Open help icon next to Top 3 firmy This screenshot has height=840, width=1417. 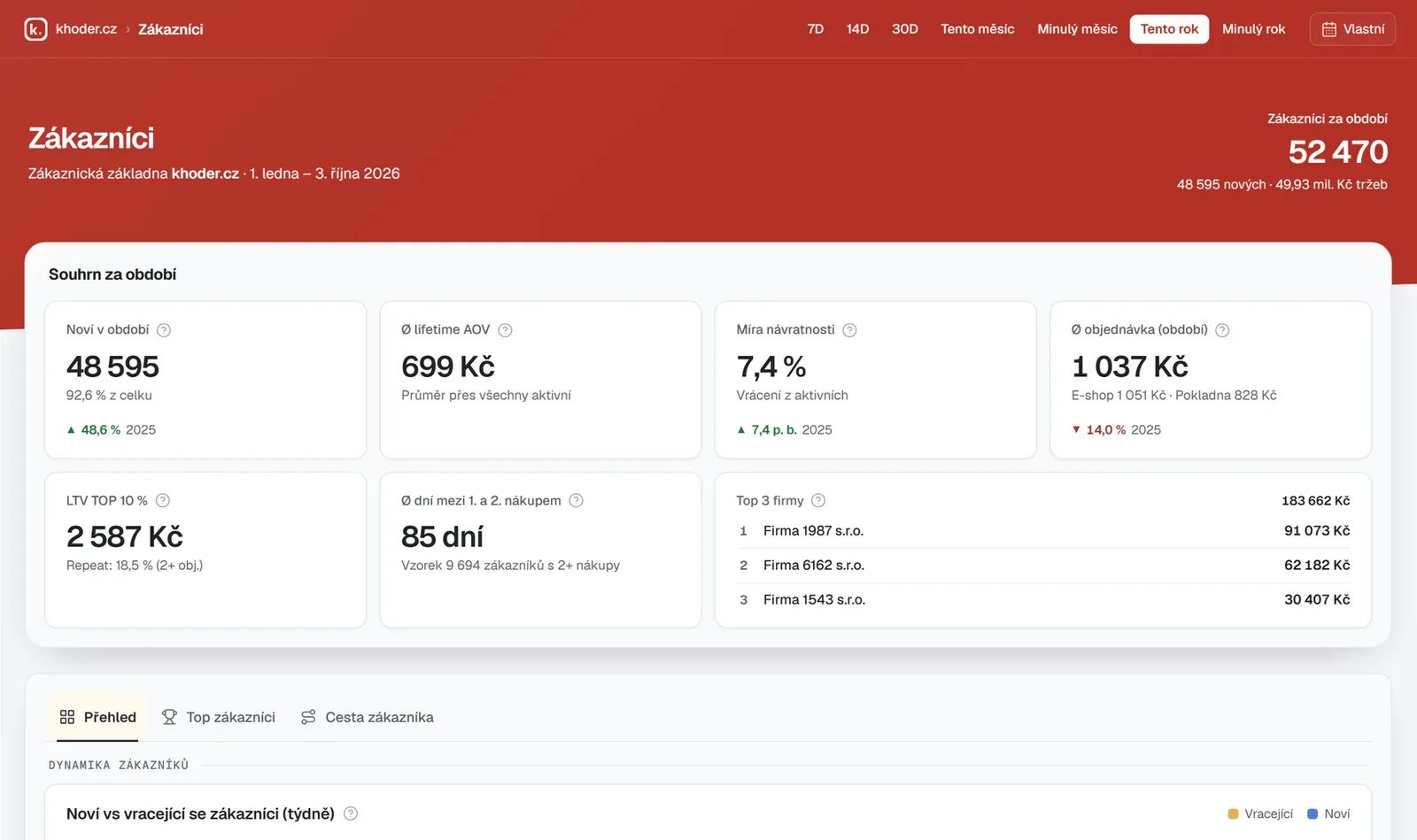click(x=818, y=501)
